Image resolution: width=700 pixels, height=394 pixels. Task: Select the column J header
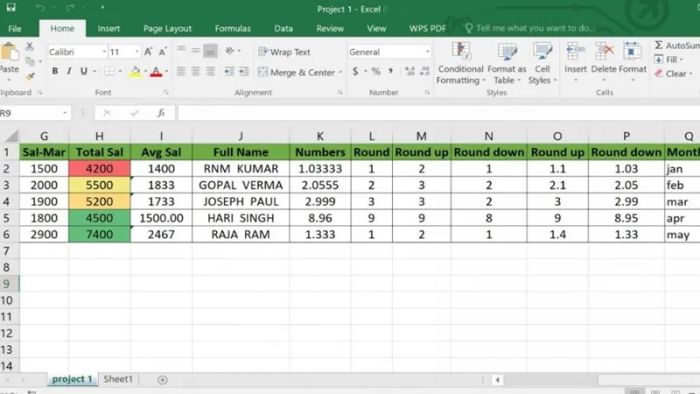pyautogui.click(x=241, y=136)
